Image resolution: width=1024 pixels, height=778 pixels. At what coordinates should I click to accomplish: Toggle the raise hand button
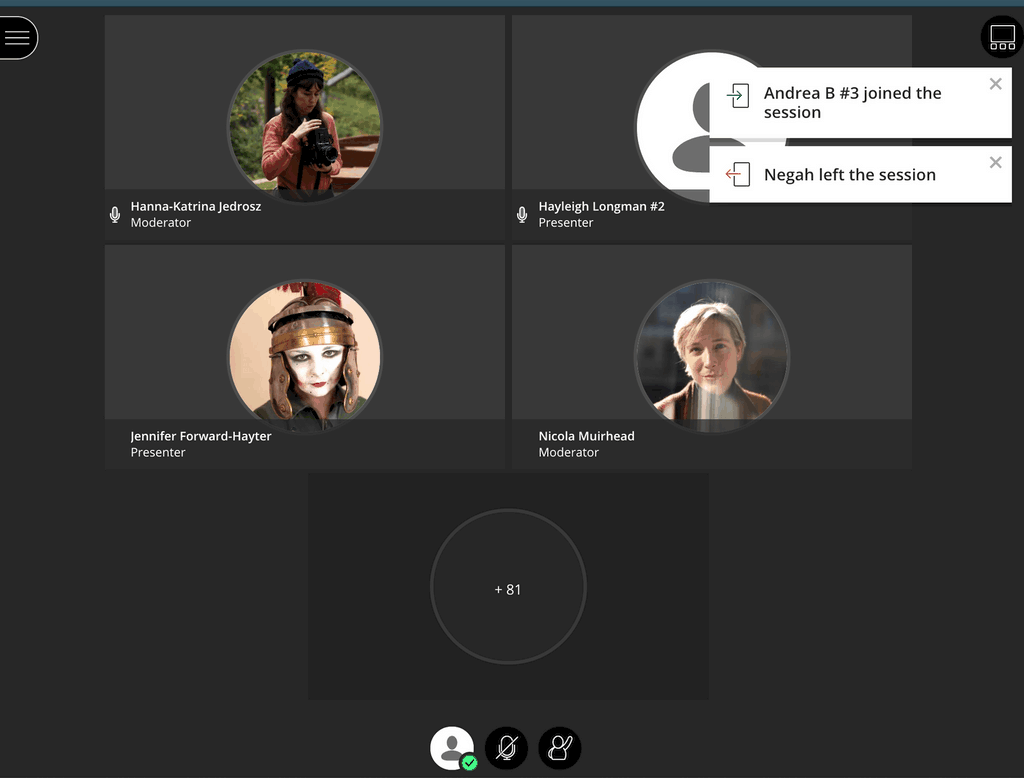coord(559,748)
